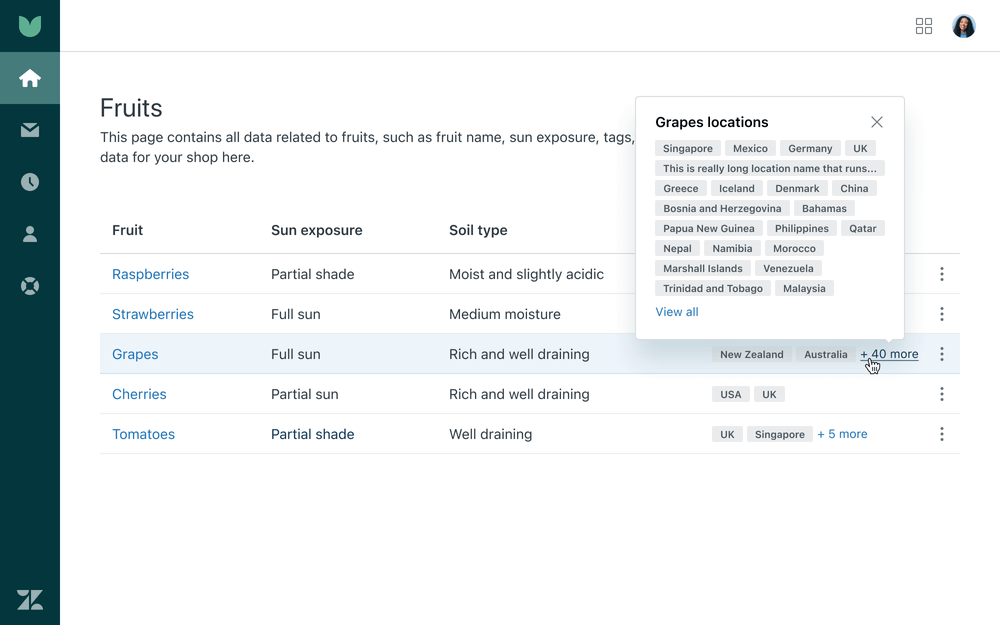The image size is (1000, 625).
Task: Click 'Medium moisture' cell
Action: [x=505, y=314]
